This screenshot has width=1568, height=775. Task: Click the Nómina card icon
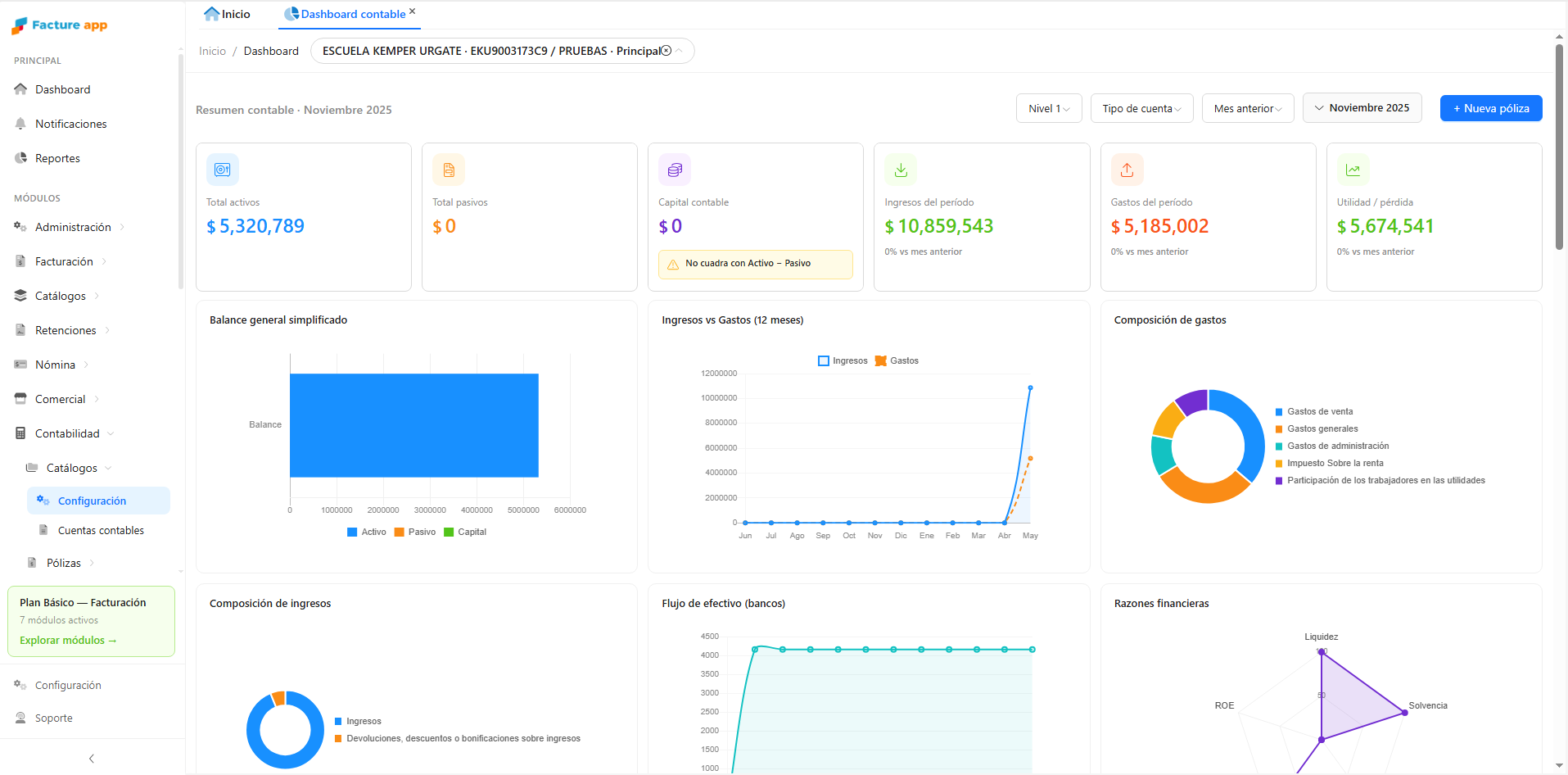pos(20,365)
